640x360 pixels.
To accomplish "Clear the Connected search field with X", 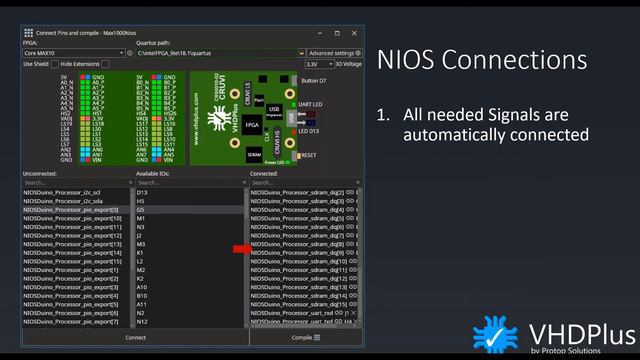I will pyautogui.click(x=358, y=182).
